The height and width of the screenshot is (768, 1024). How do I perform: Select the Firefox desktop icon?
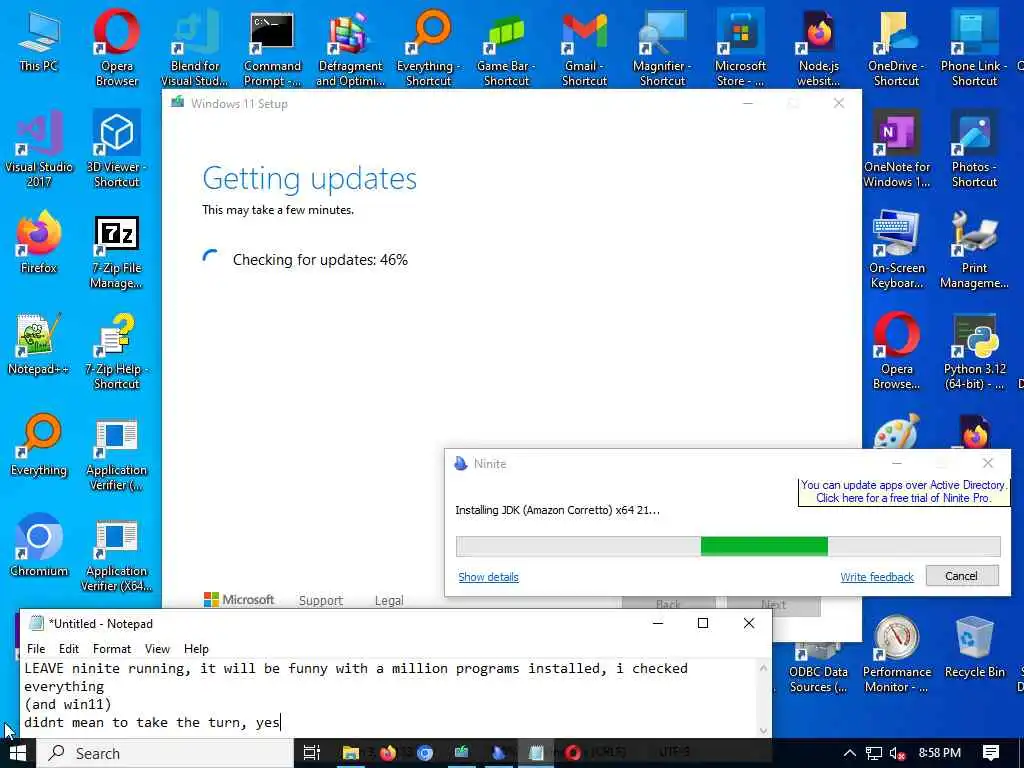click(39, 242)
